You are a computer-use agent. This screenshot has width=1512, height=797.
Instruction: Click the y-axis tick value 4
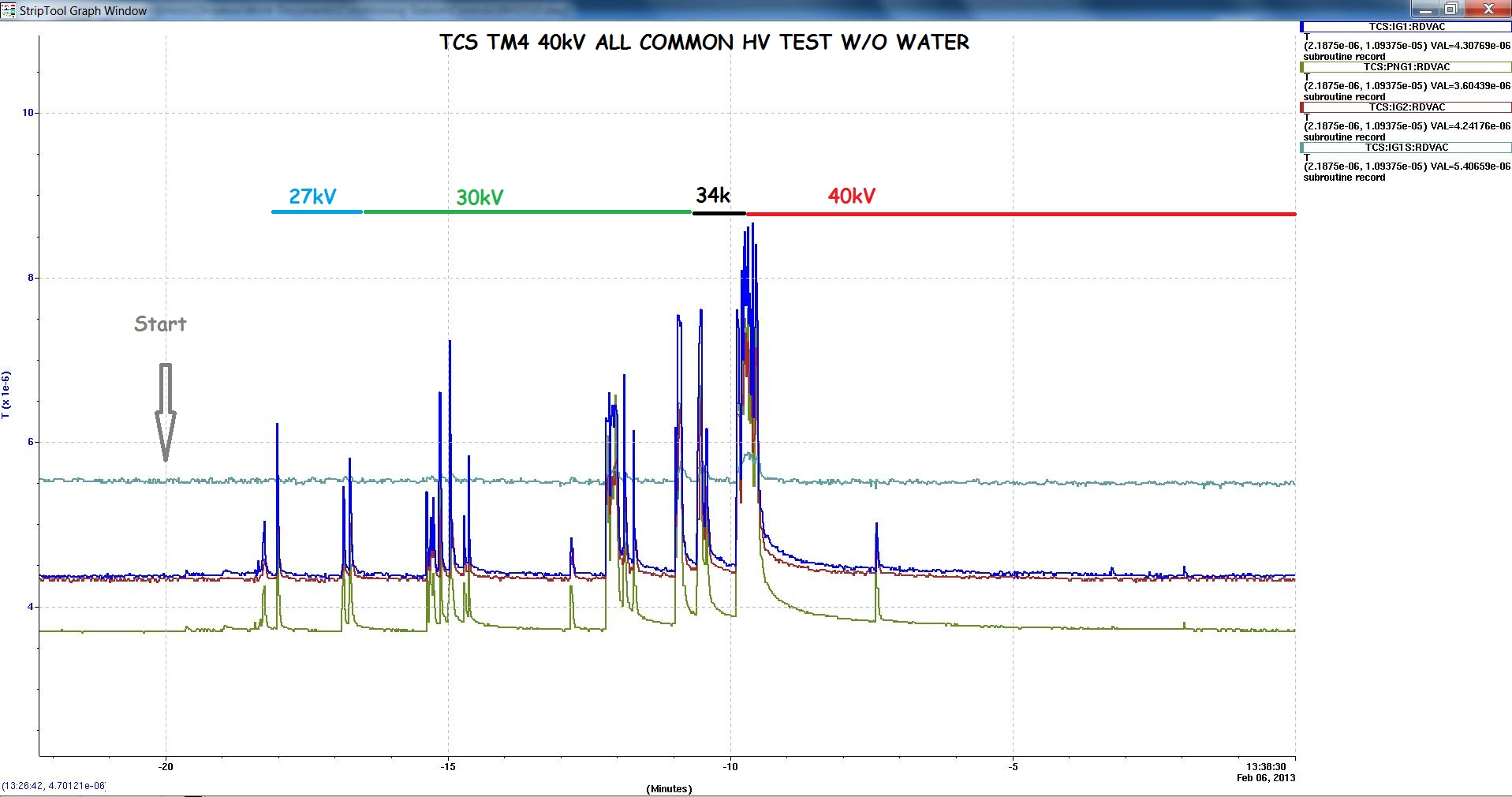tap(32, 607)
